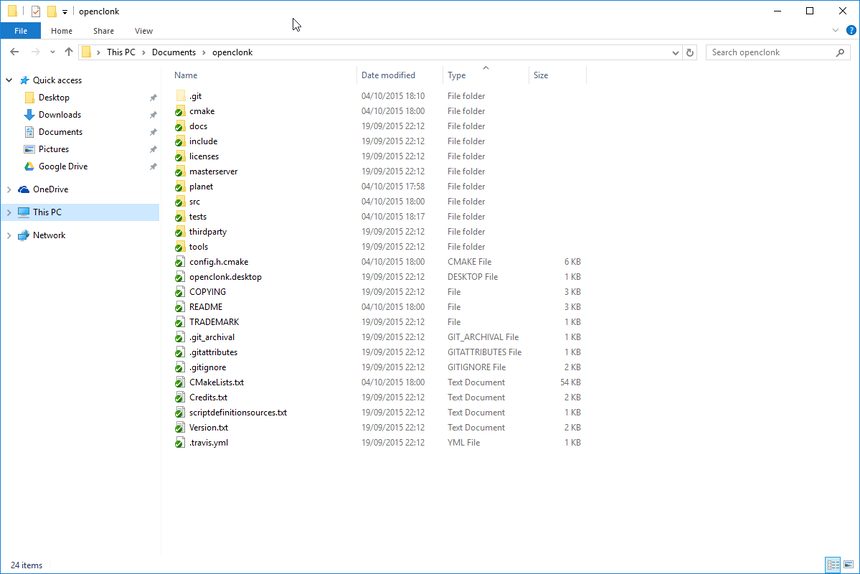Select scriptdefinitionsources.txt file
The height and width of the screenshot is (574, 860).
click(238, 413)
